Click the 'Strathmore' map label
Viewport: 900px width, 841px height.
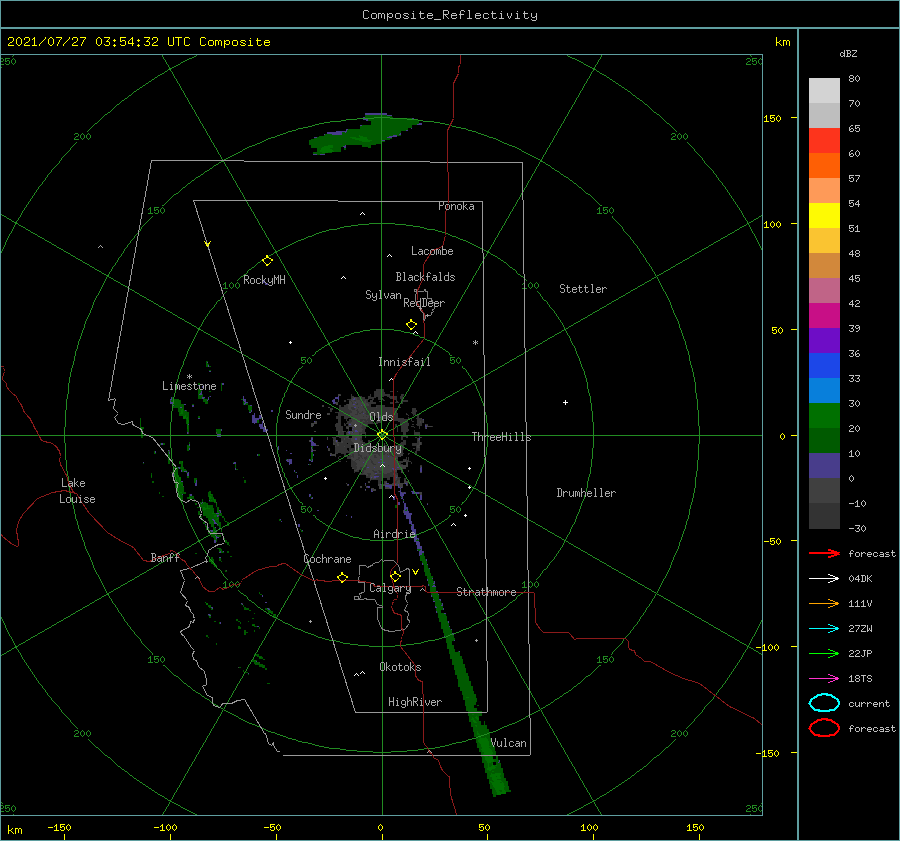(486, 592)
